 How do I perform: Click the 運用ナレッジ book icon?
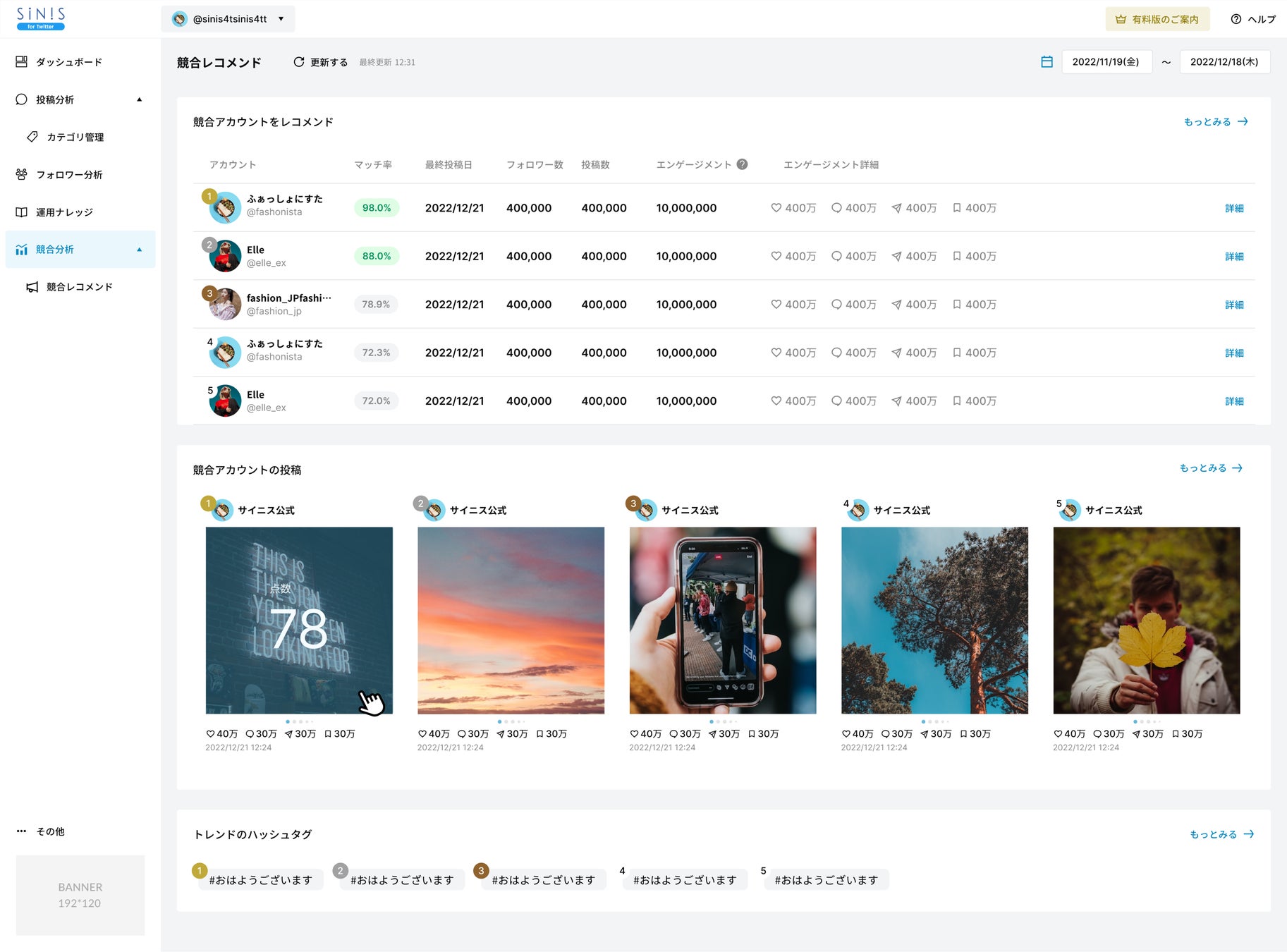coord(22,212)
